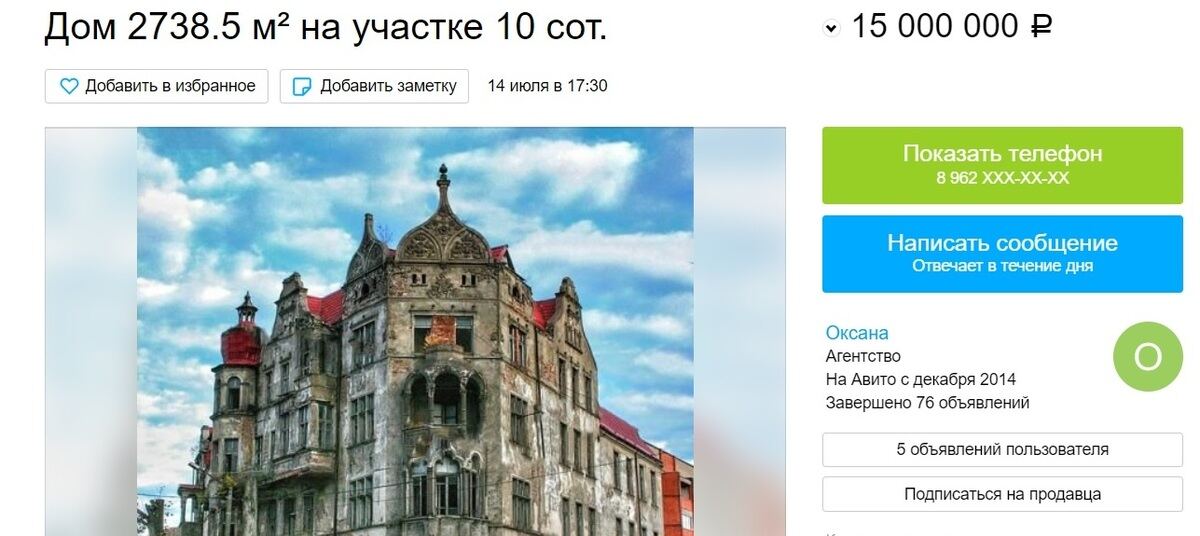This screenshot has height=536, width=1200.
Task: Click Подписаться на продавца button
Action: [1002, 494]
